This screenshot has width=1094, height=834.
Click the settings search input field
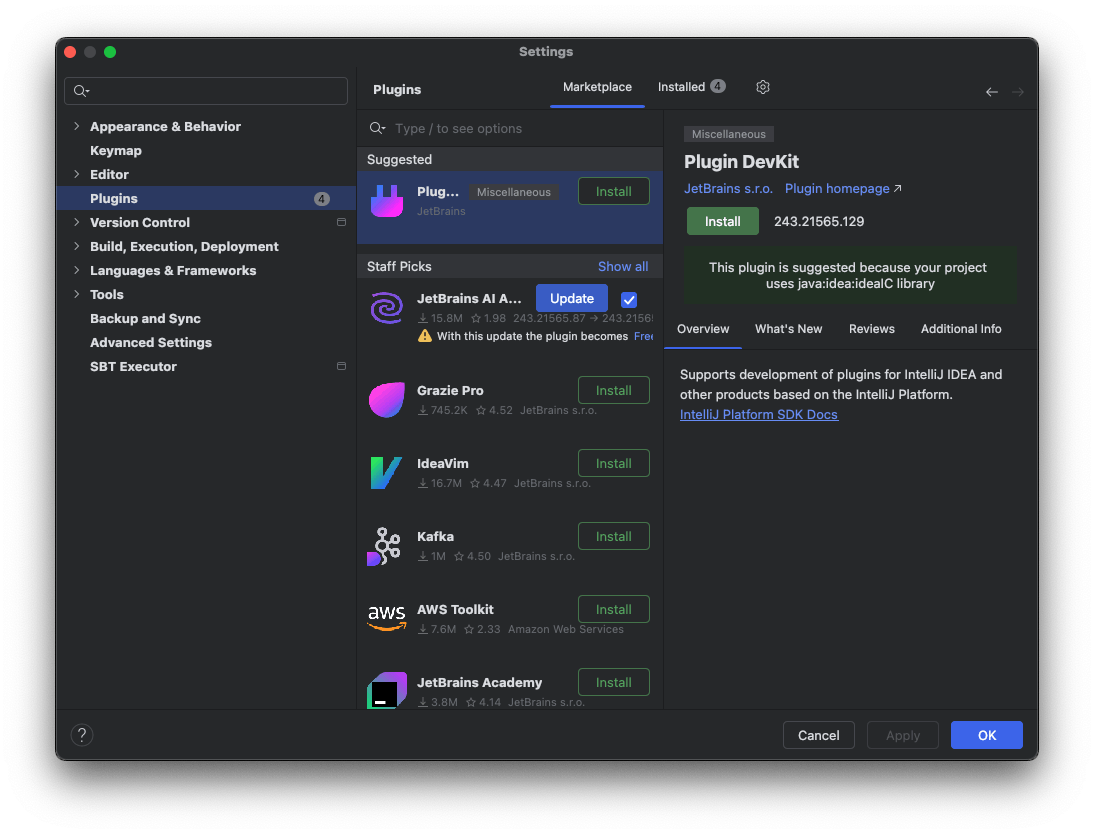[x=206, y=91]
